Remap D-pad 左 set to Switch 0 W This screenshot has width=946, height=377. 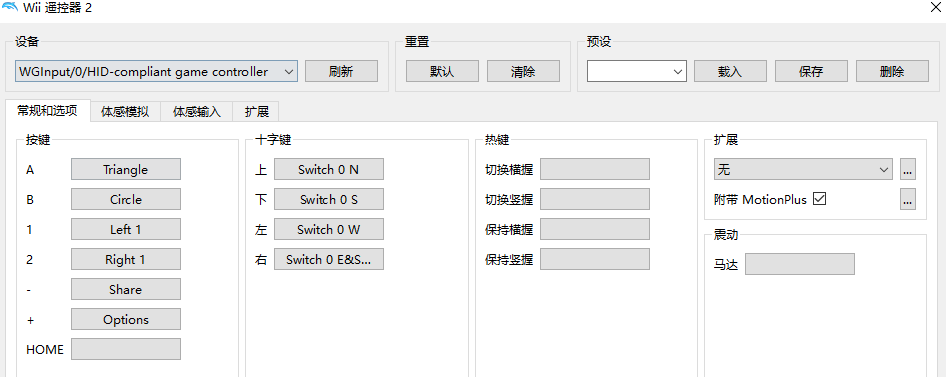329,229
